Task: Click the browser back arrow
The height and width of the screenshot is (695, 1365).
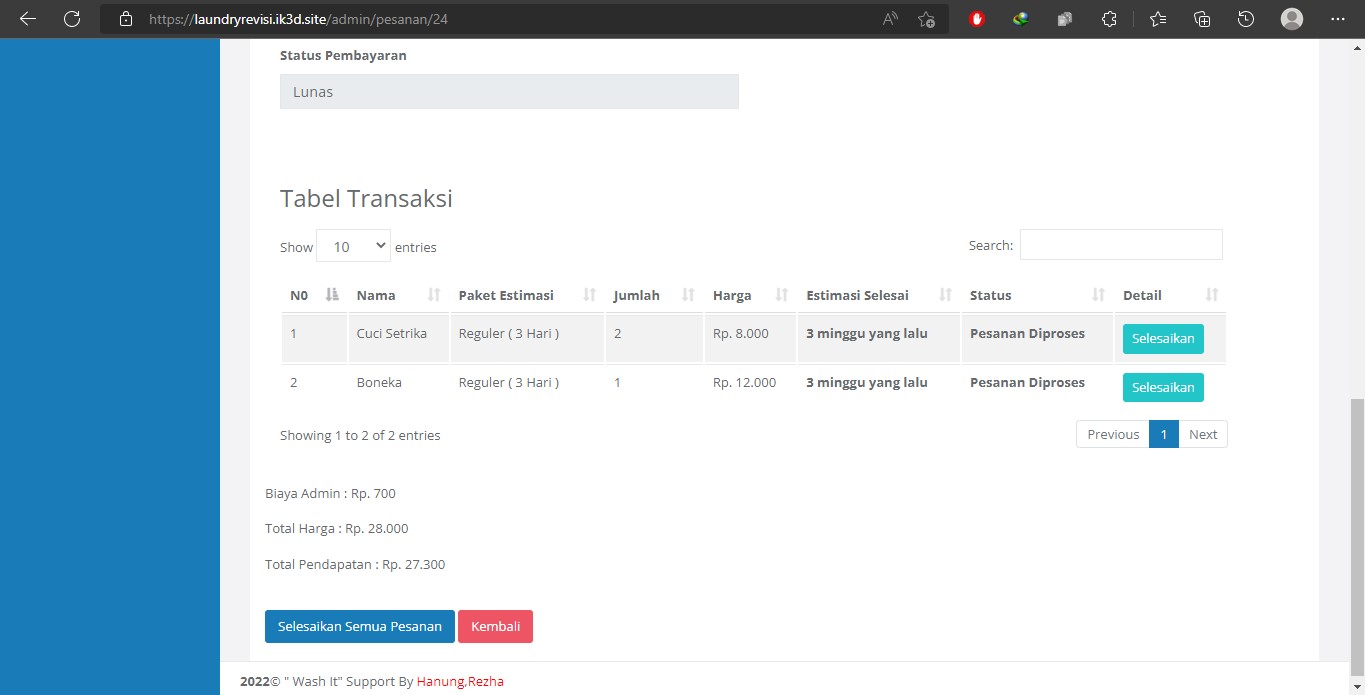Action: pos(28,19)
